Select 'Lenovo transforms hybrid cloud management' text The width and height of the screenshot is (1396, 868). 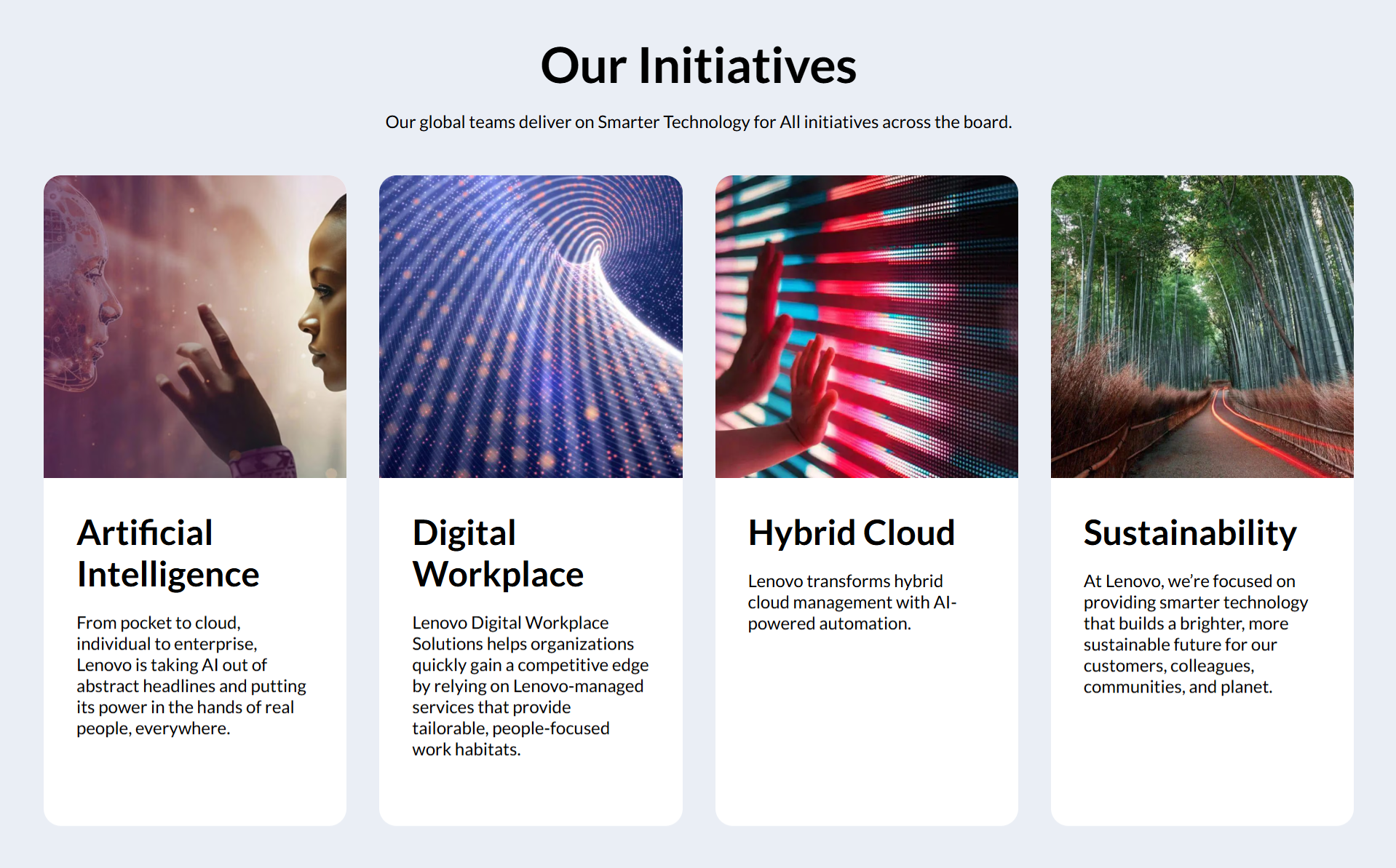click(852, 602)
